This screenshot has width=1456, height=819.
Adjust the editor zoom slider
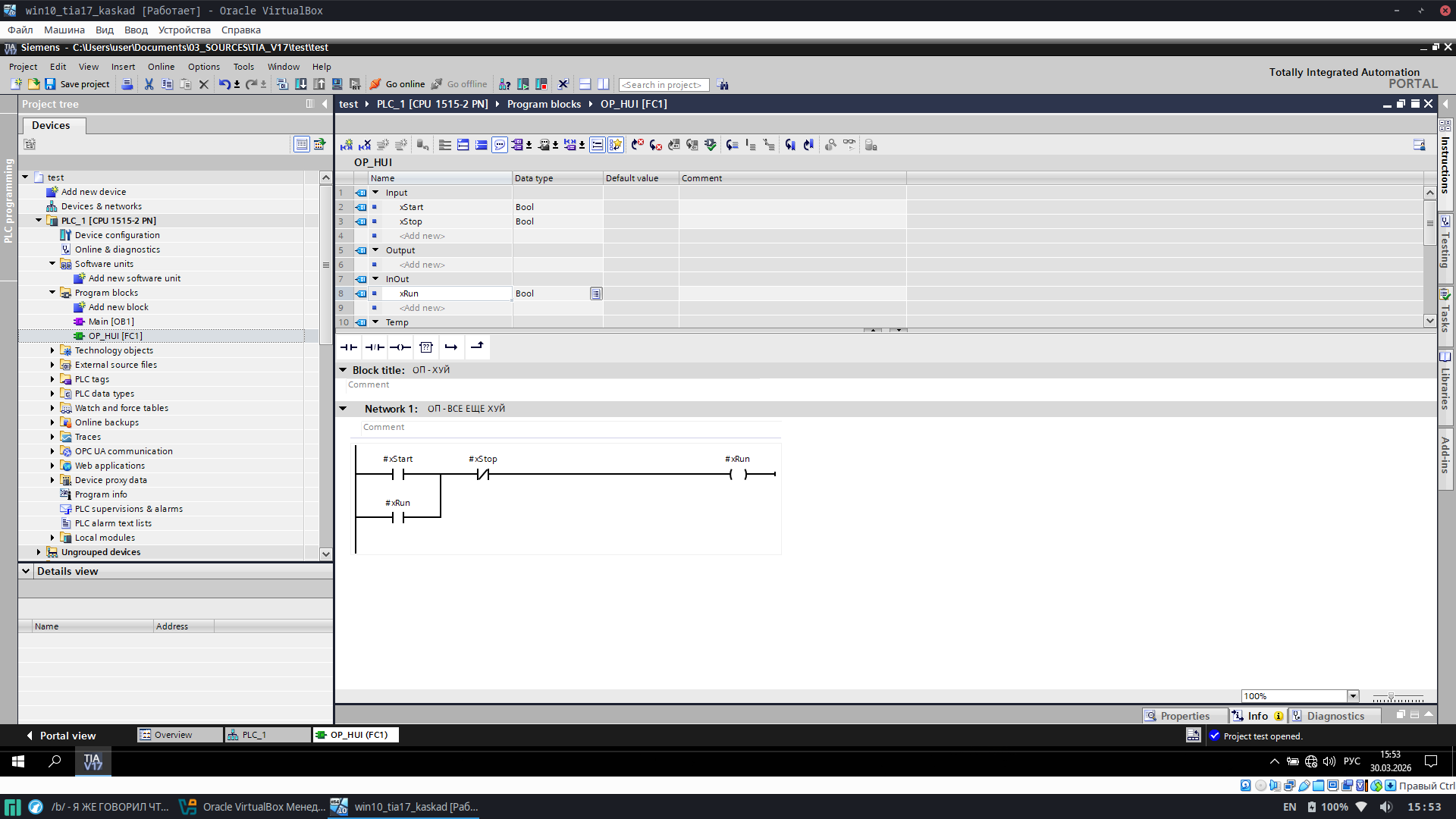(1391, 696)
